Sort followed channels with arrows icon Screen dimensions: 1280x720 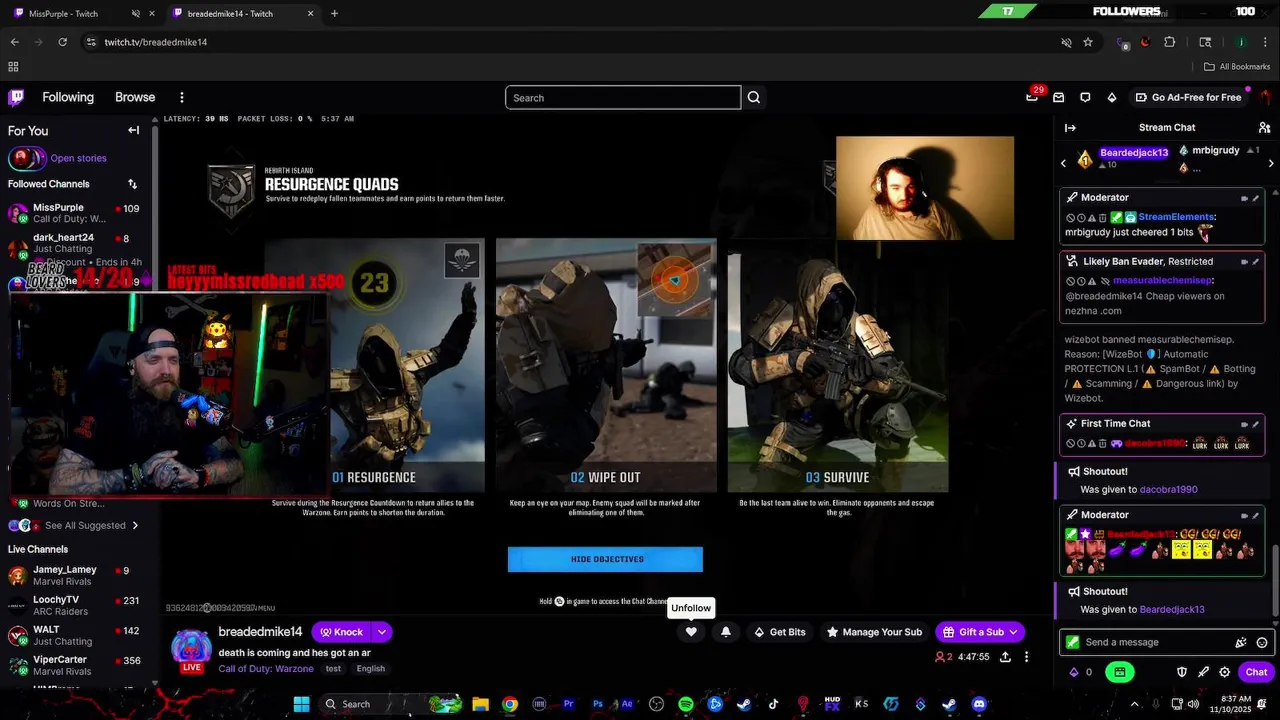pyautogui.click(x=132, y=184)
